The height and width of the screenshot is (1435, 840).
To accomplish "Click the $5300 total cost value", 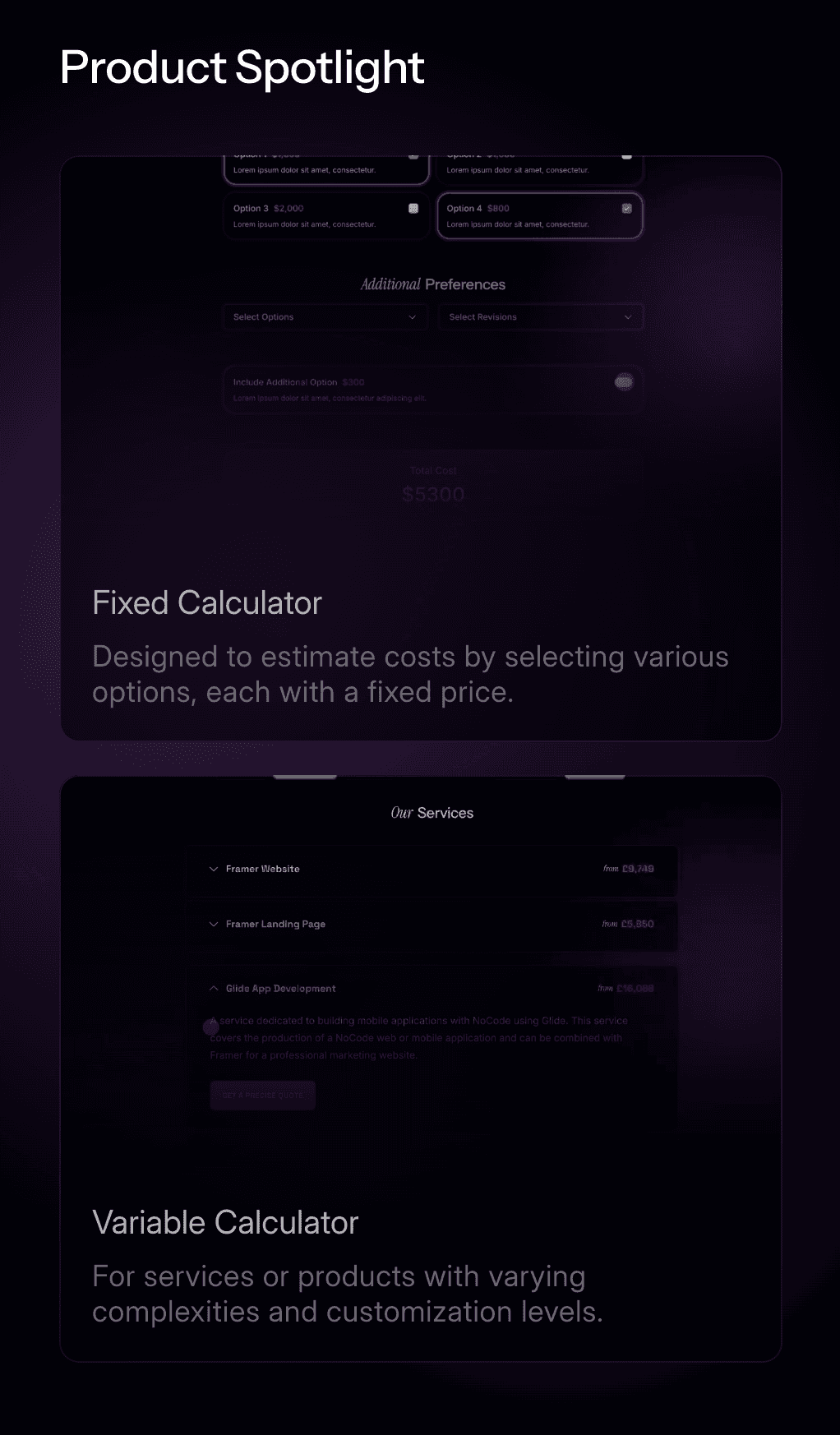I will tap(433, 494).
